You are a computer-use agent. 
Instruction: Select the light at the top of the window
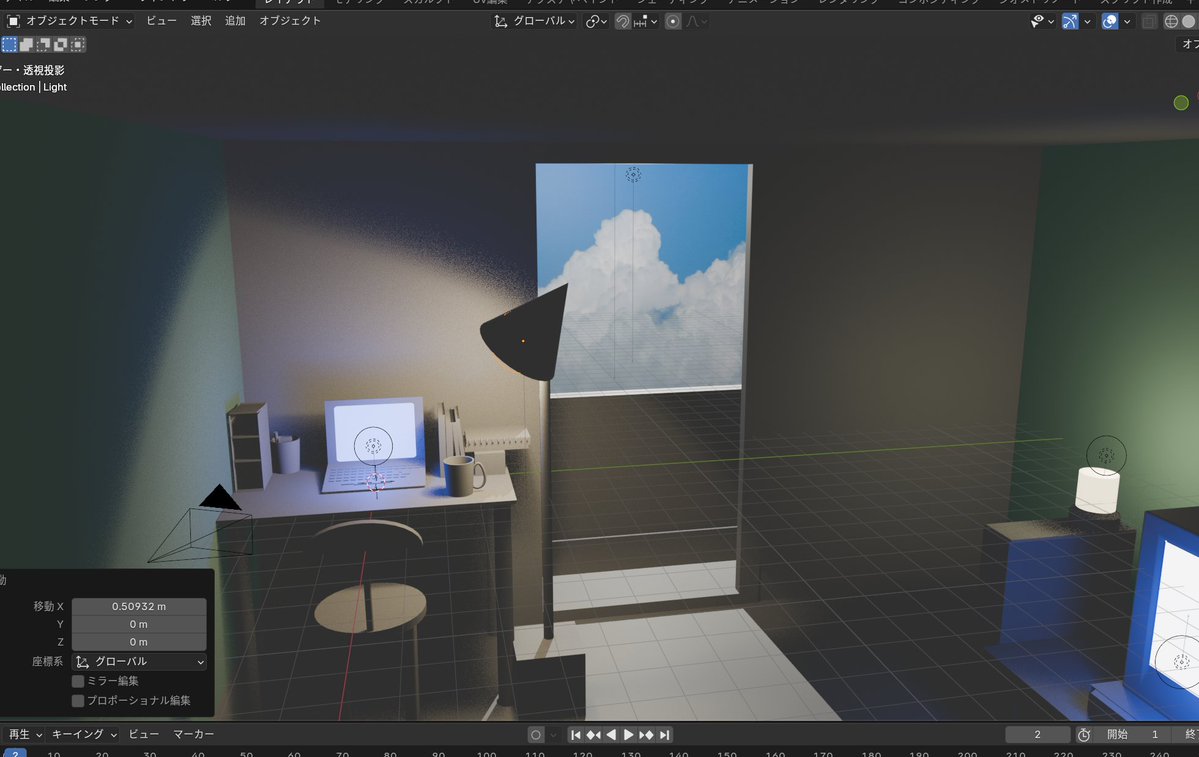(633, 174)
